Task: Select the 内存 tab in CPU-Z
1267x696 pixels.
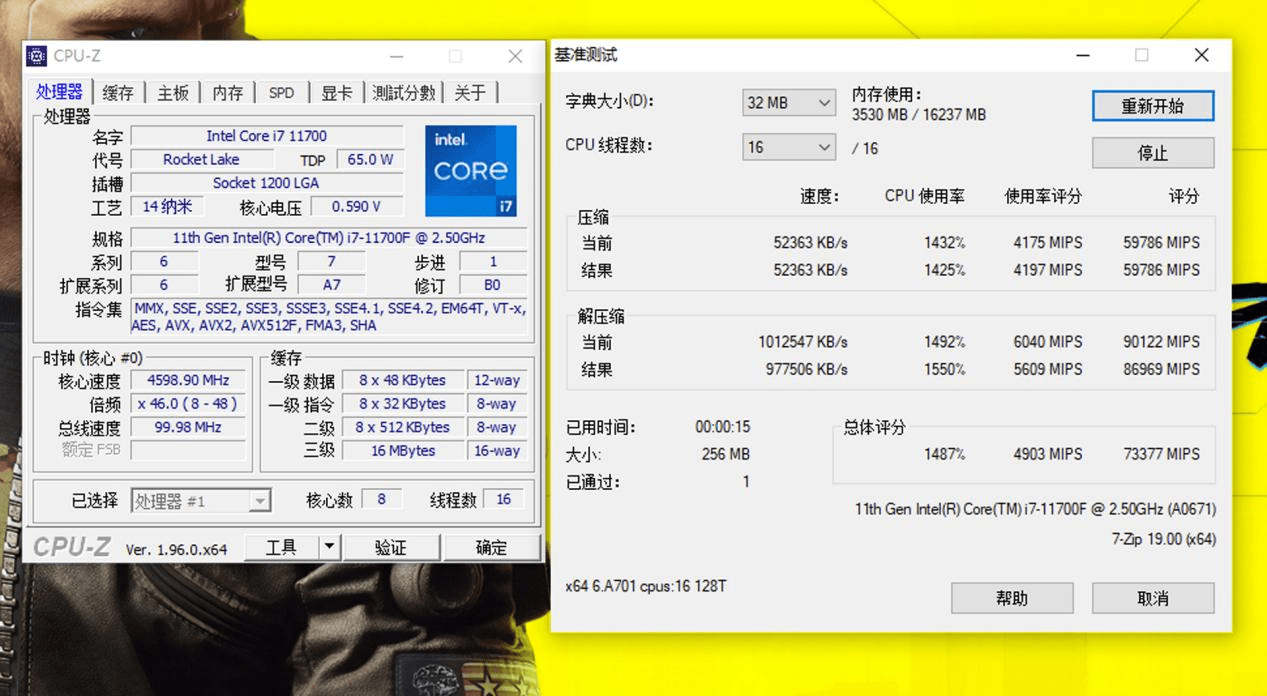Action: pyautogui.click(x=227, y=93)
